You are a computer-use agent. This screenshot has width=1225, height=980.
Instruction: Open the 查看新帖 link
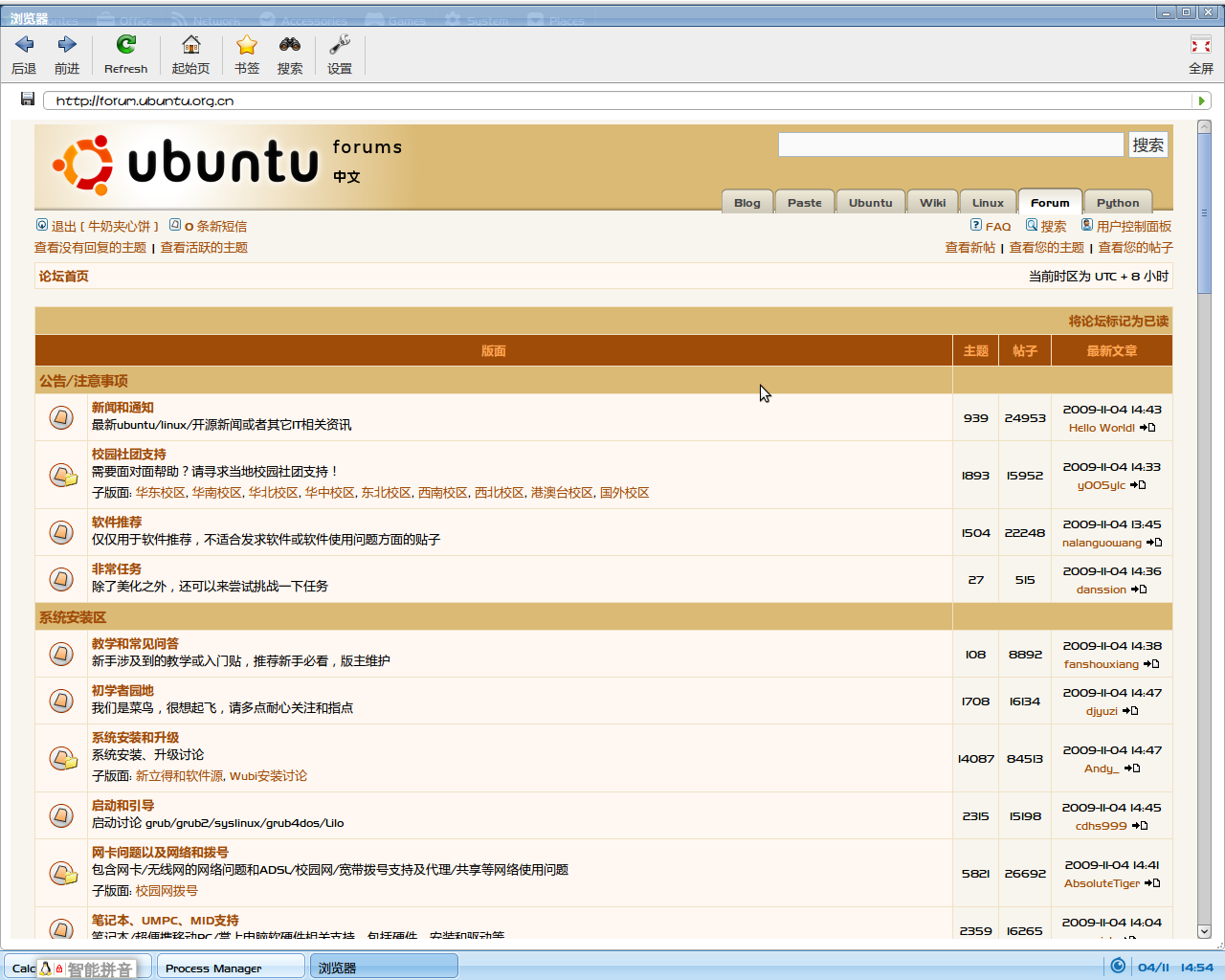[x=970, y=248]
